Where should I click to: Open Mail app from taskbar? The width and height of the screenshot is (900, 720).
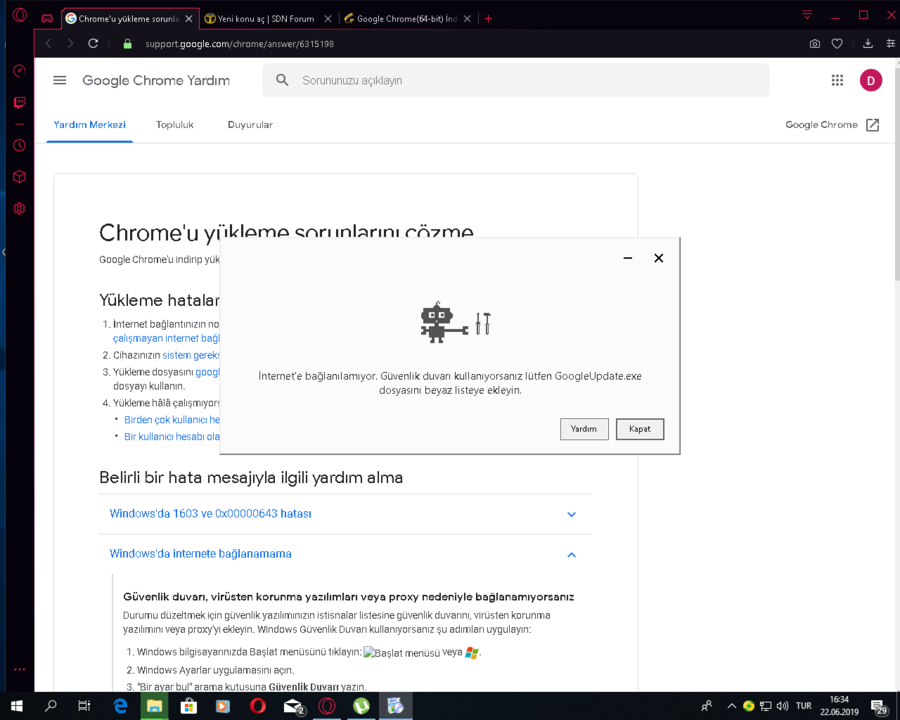[x=293, y=706]
